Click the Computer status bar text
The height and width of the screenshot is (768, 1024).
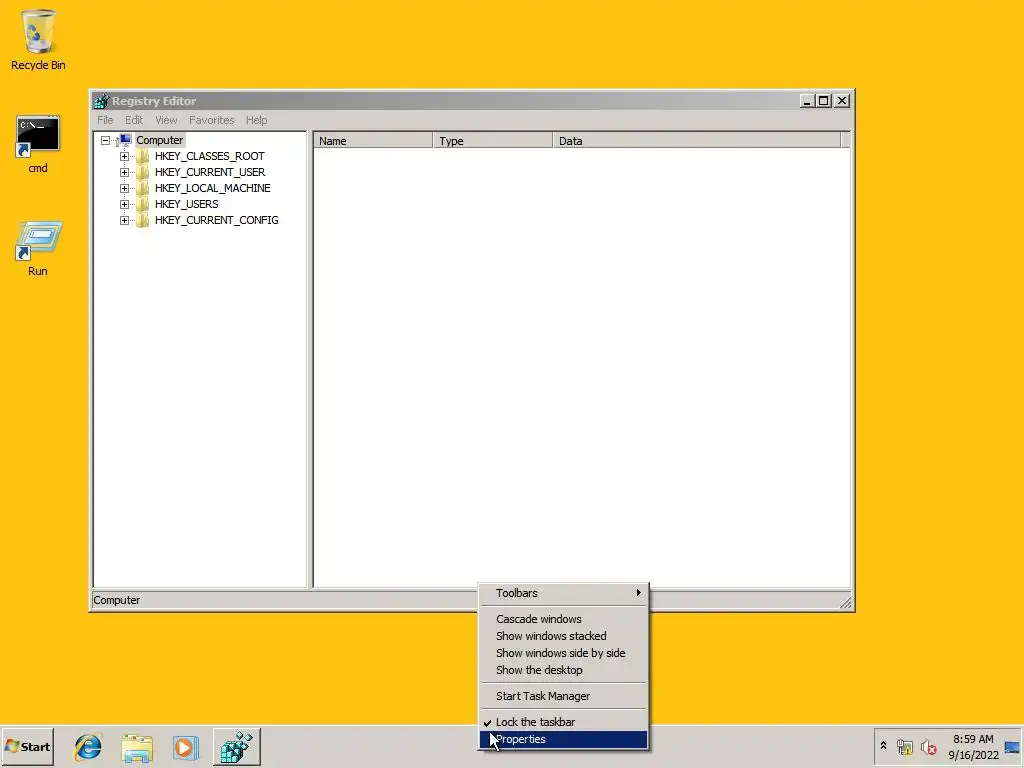(116, 600)
